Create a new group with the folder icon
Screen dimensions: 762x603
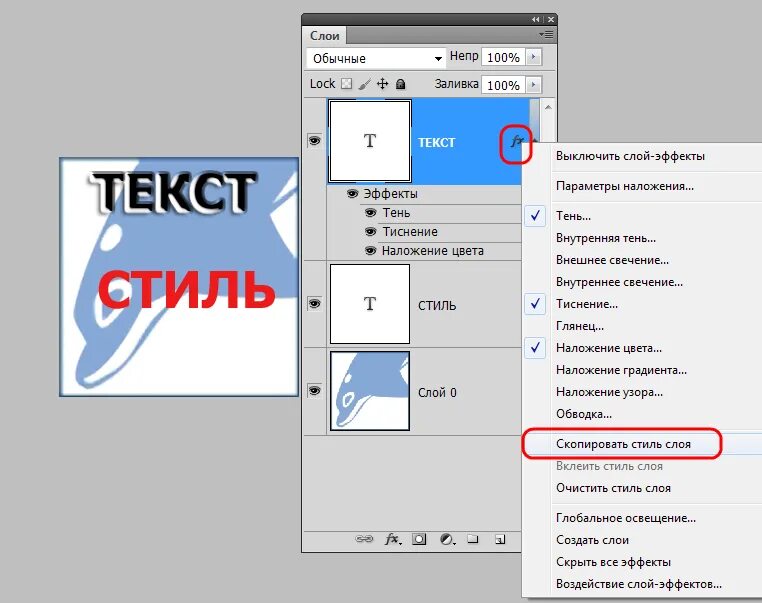pos(473,539)
